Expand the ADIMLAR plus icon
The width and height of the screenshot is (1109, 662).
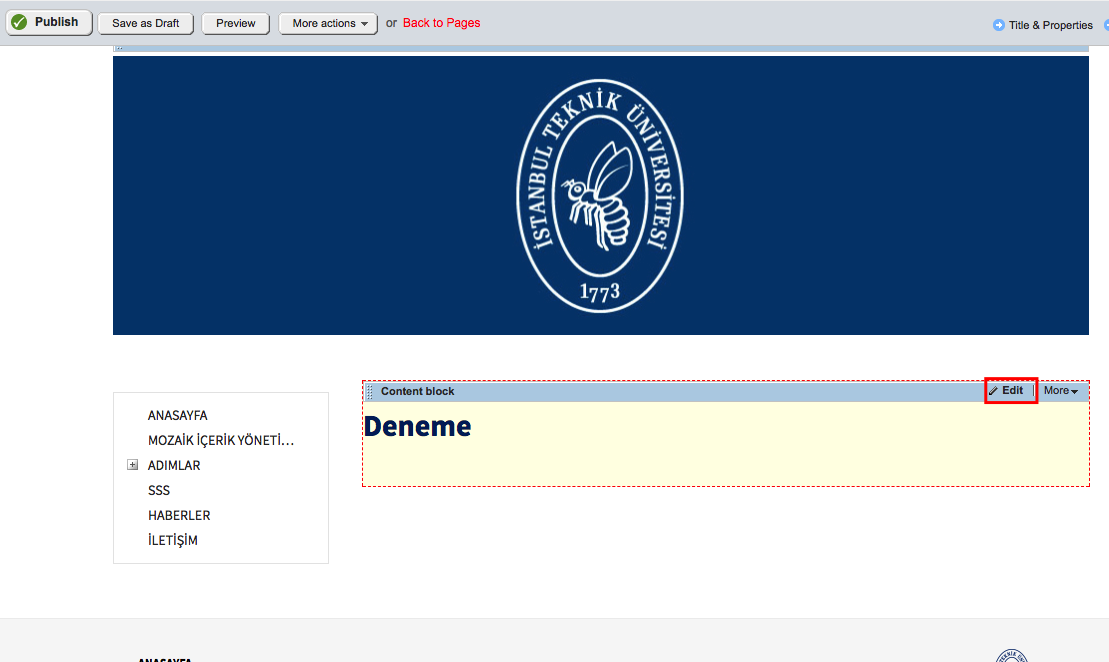tap(132, 465)
